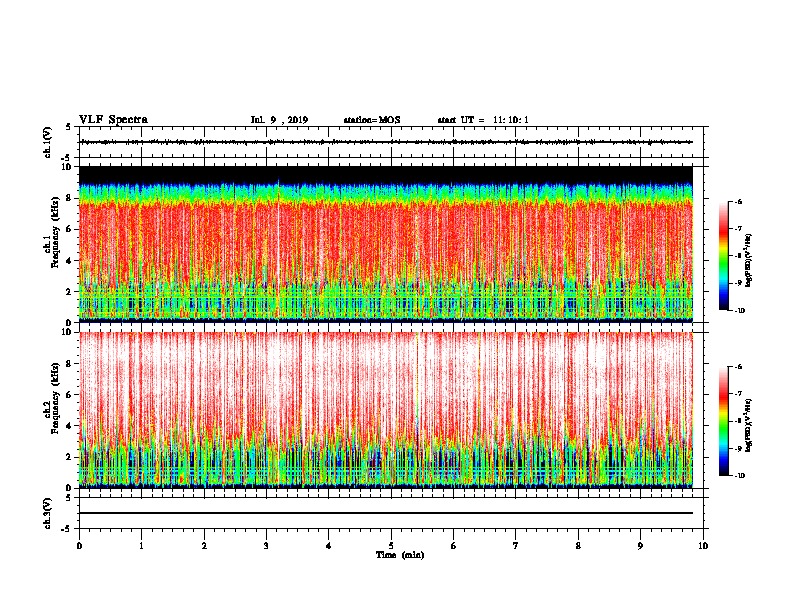Viewport: 792px width, 612px height.
Task: Select the ch.1 spectrogram color scale bar
Action: (x=723, y=256)
